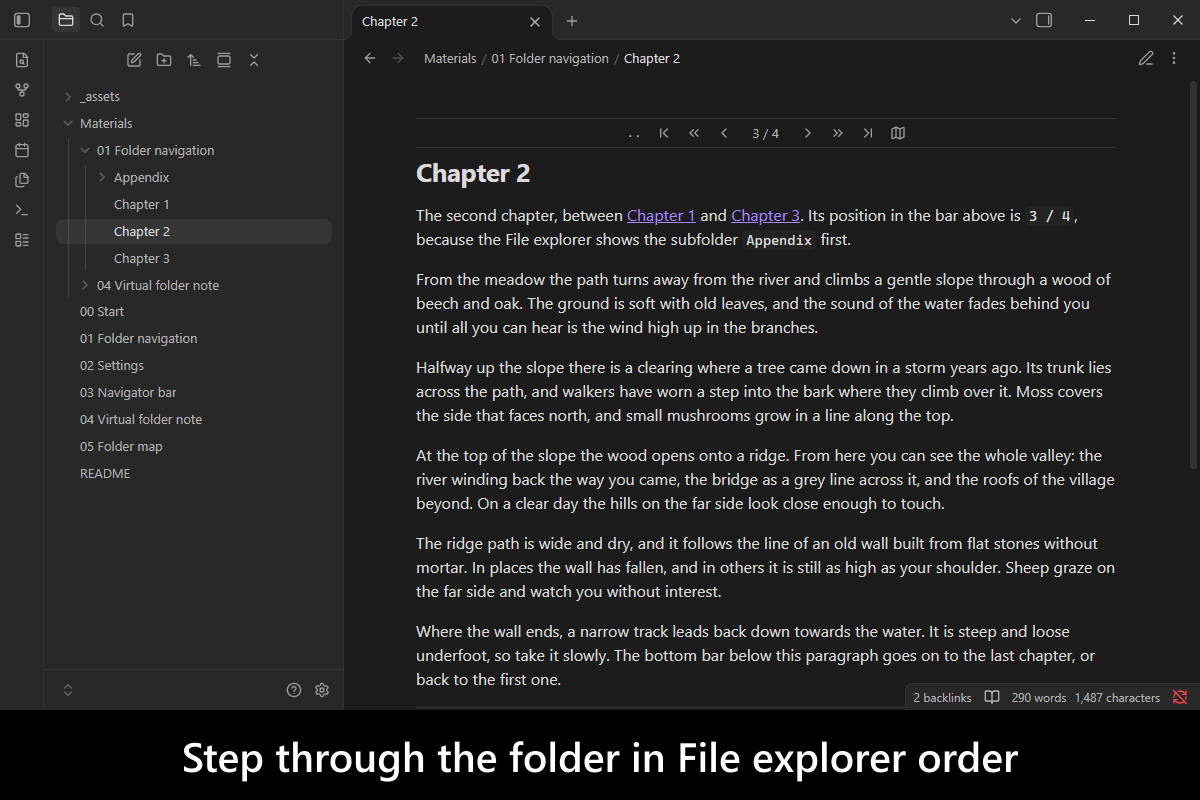Screen dimensions: 1200x800
Task: Navigate forward in history
Action: click(x=399, y=58)
